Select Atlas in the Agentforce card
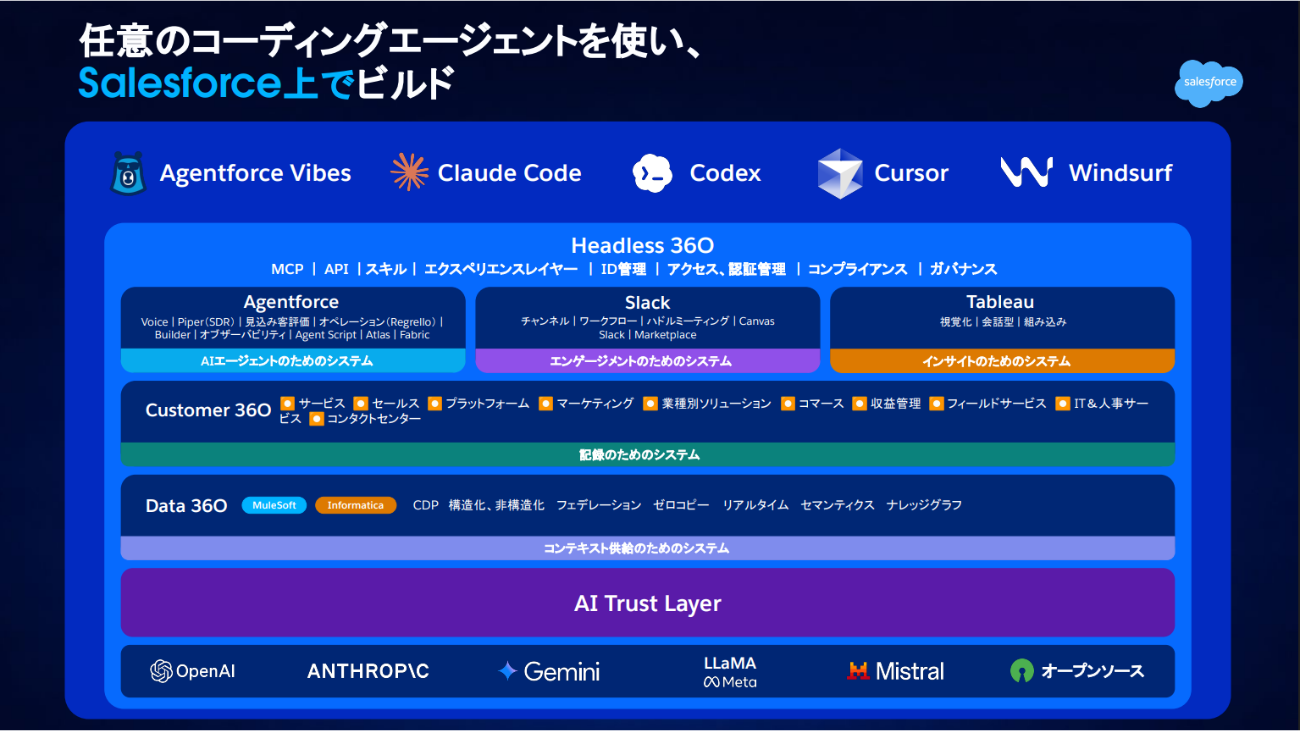Image resolution: width=1300 pixels, height=731 pixels. pos(378,335)
